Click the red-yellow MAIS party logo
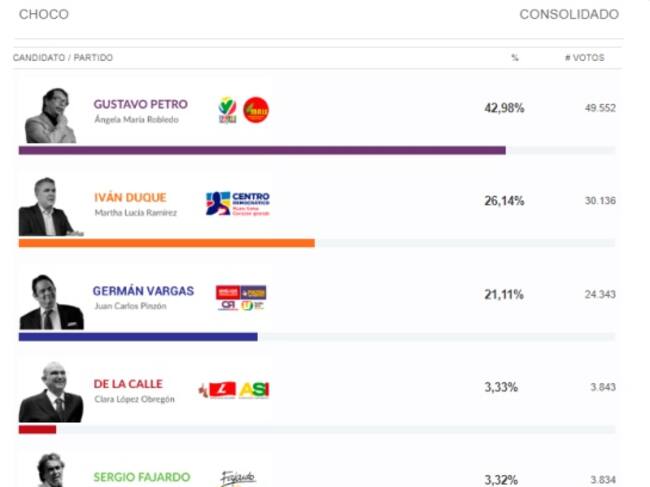The width and height of the screenshot is (650, 487). pyautogui.click(x=256, y=110)
